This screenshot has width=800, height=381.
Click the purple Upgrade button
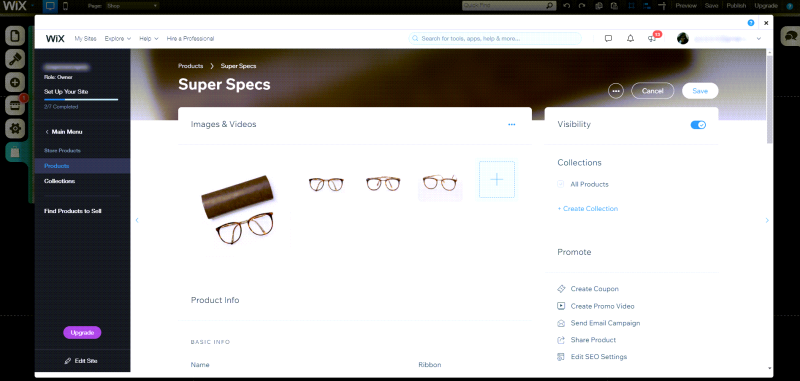tap(82, 333)
